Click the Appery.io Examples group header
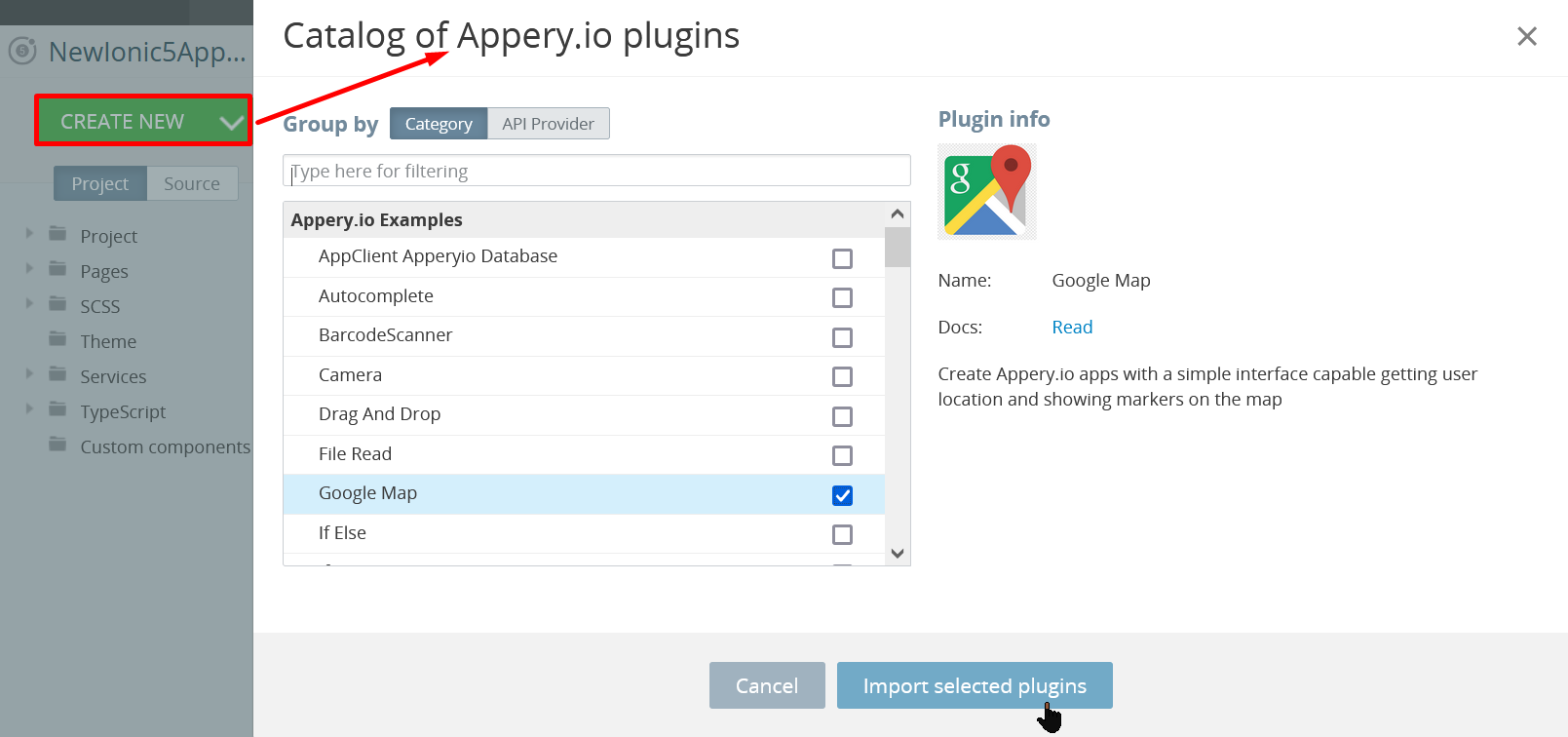The height and width of the screenshot is (737, 1568). tap(584, 219)
